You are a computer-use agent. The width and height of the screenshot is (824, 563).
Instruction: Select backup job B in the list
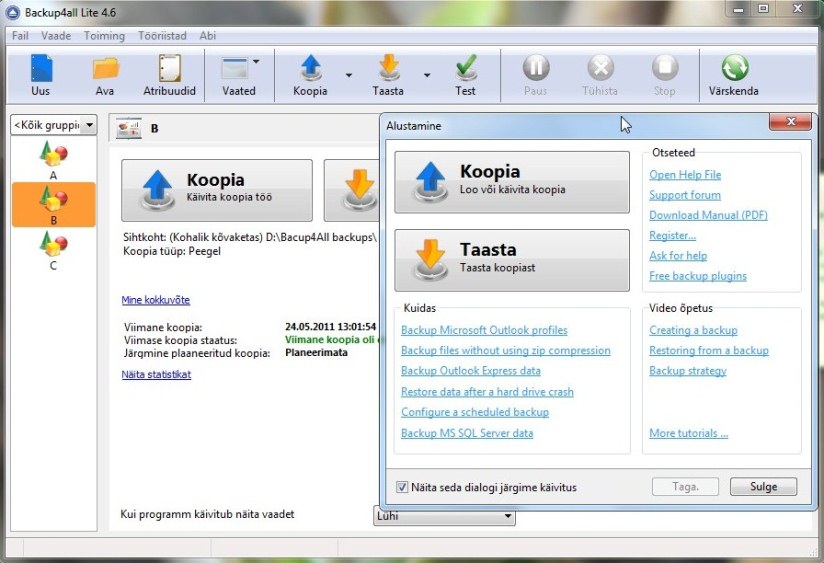tap(53, 204)
